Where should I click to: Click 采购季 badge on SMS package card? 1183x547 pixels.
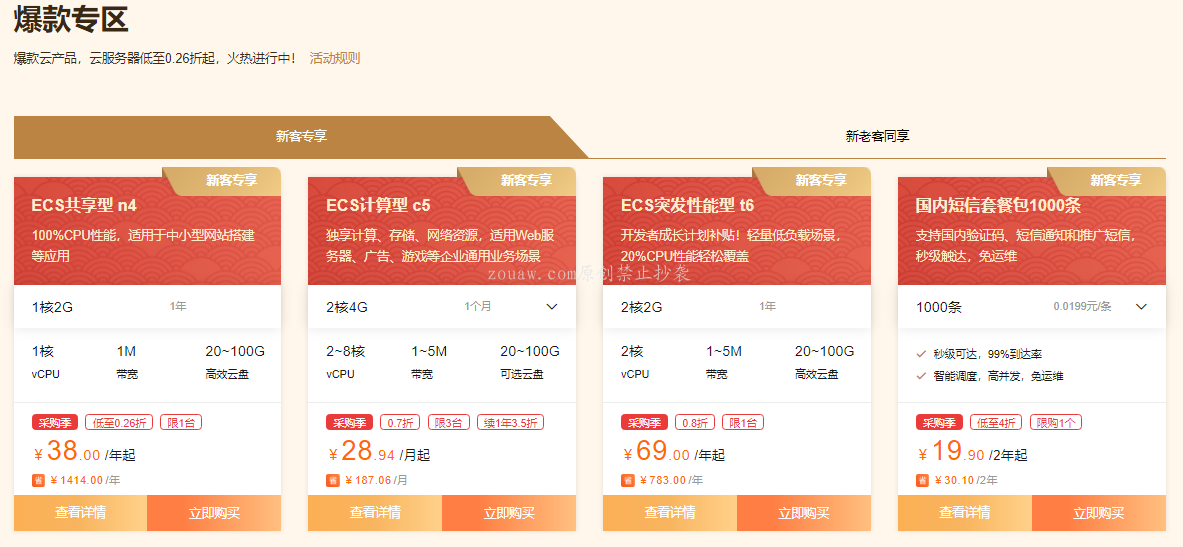pyautogui.click(x=939, y=422)
